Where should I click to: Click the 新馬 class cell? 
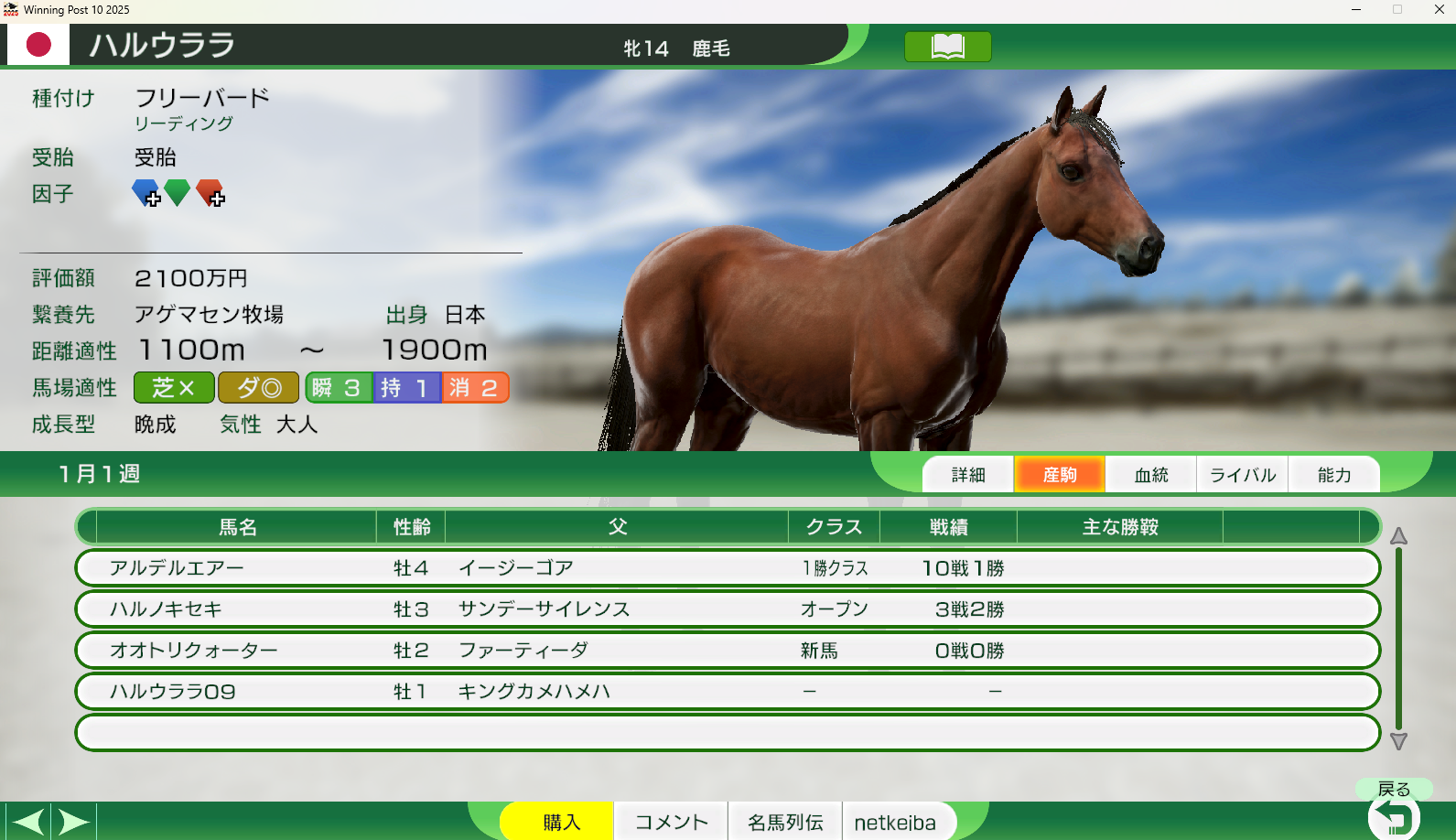coord(819,651)
